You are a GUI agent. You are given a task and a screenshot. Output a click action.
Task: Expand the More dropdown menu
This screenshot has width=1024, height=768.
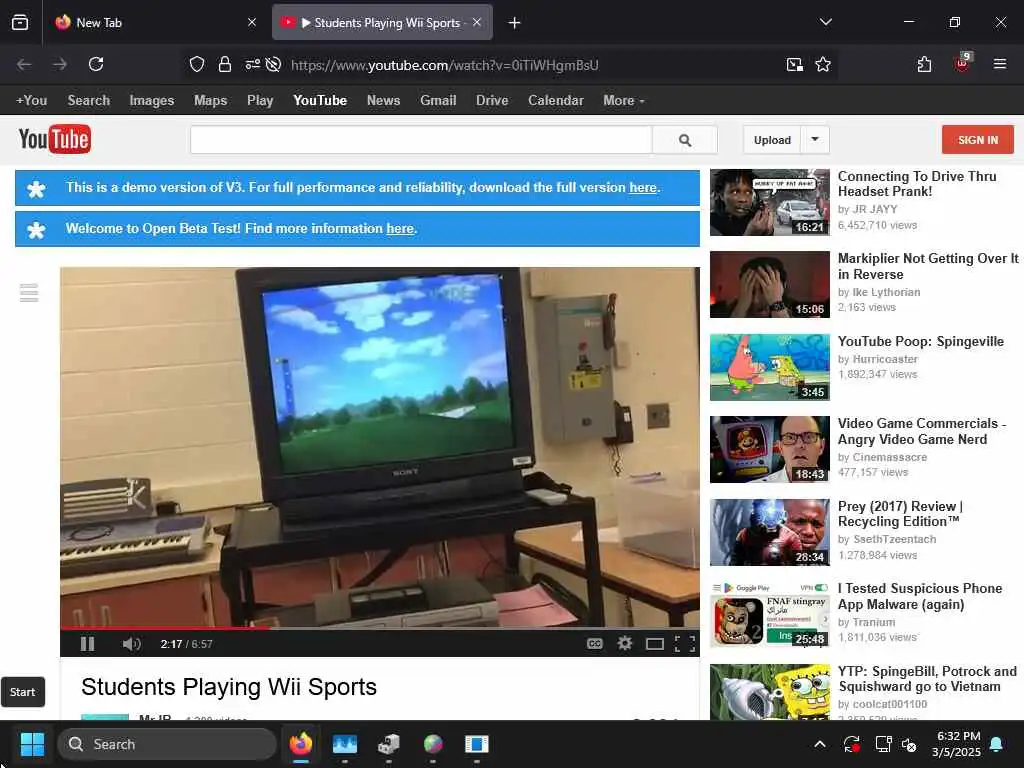coord(624,101)
